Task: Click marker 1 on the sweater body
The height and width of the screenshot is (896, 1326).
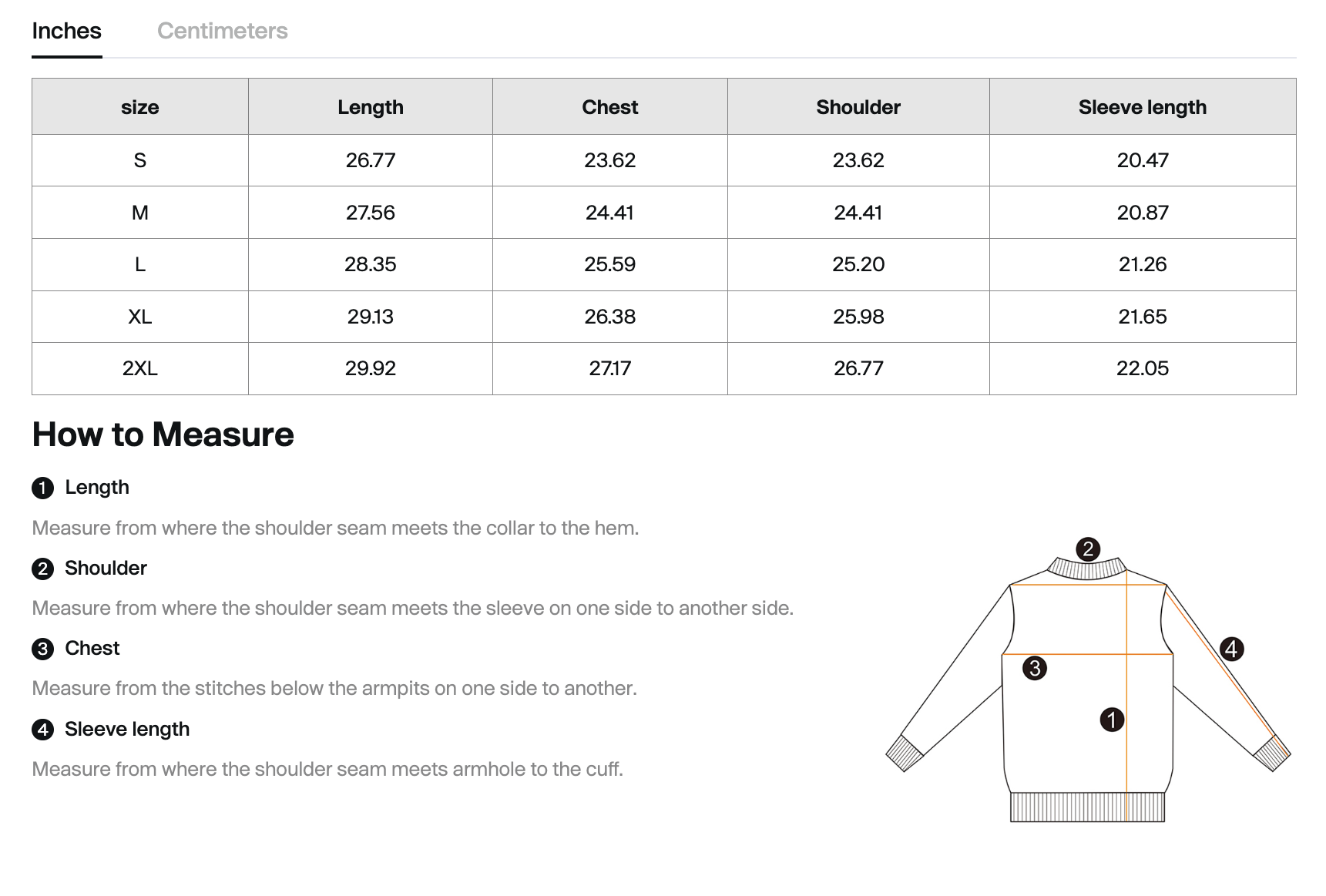Action: 1111,720
